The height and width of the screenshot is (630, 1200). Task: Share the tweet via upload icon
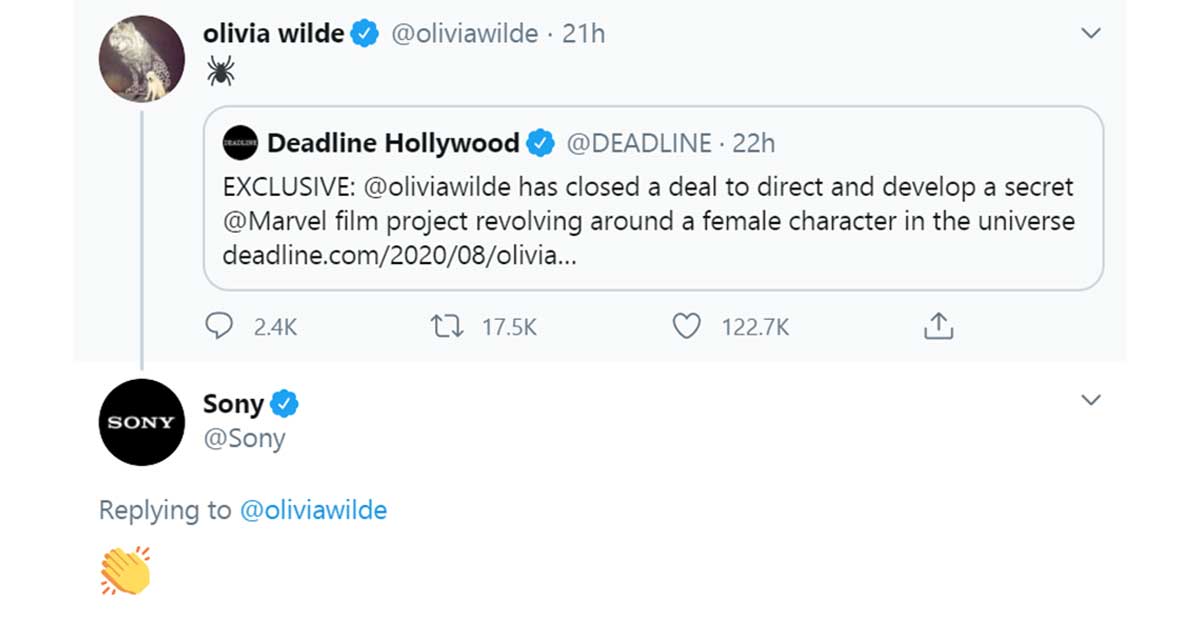tap(937, 326)
